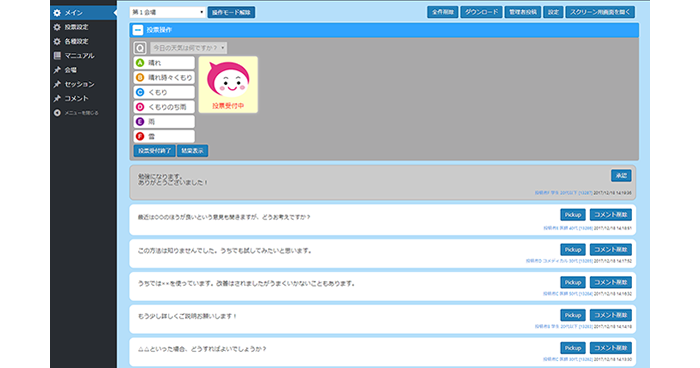Click the Q question icon
This screenshot has height=368, width=700.
click(140, 48)
